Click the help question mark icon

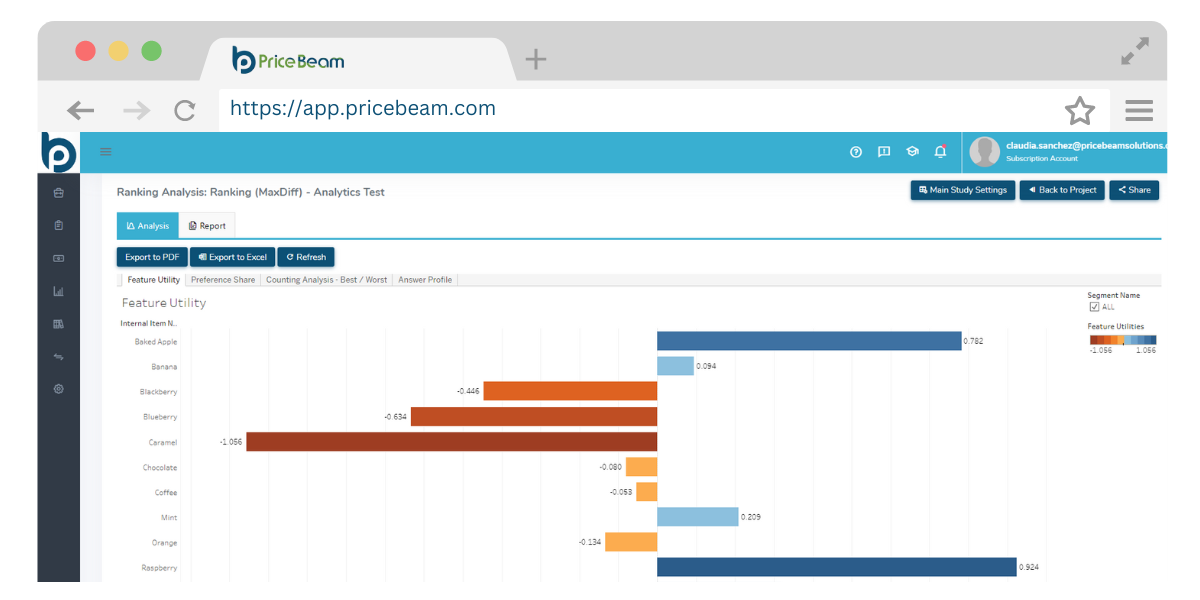click(856, 152)
